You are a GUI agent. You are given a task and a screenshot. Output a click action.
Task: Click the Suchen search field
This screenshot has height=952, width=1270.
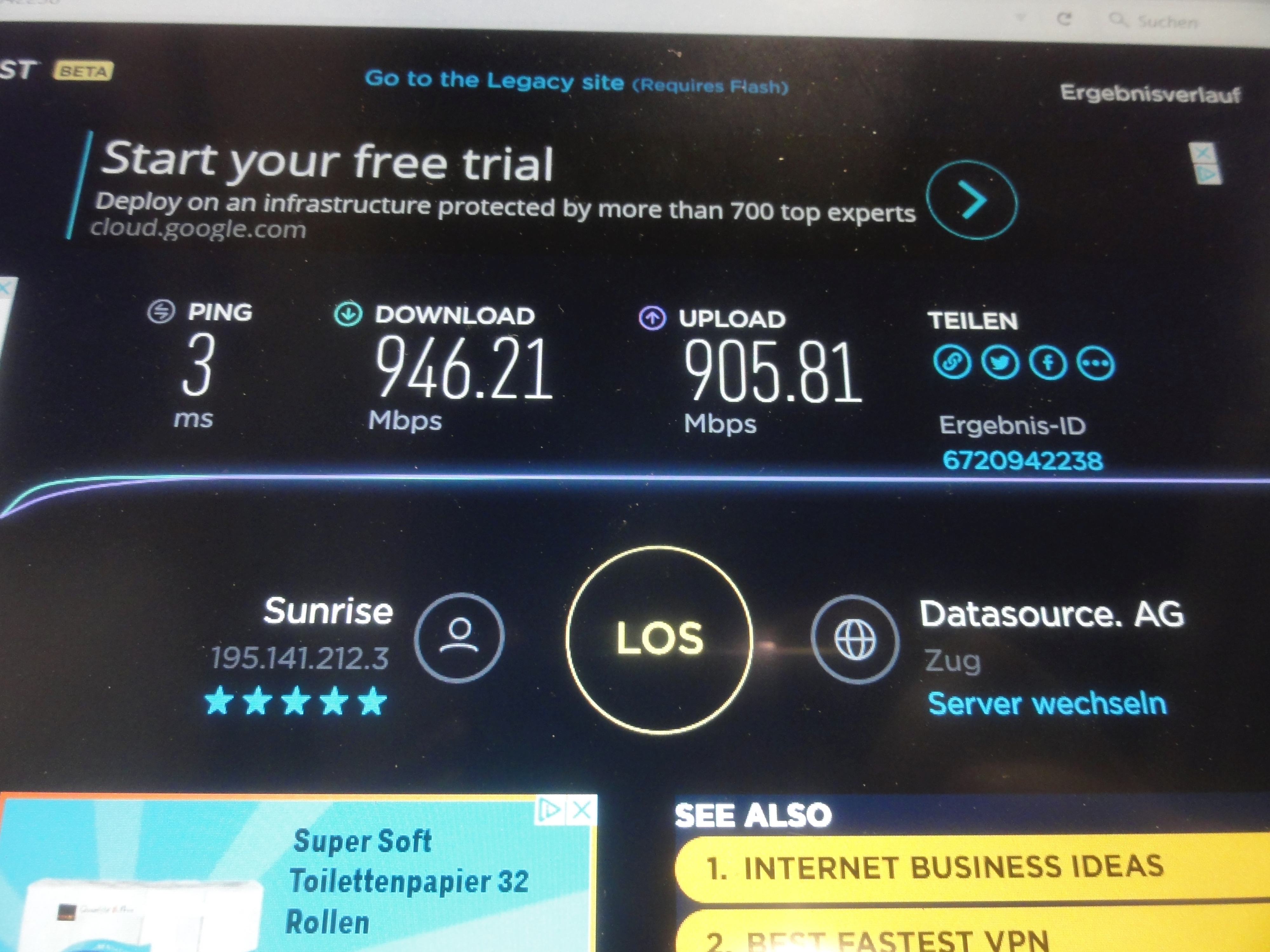pos(1183,22)
